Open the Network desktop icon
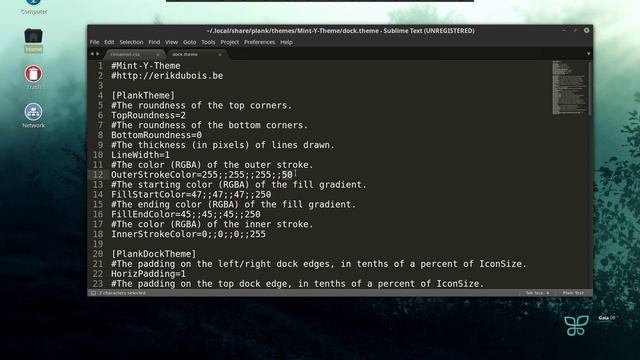 33,116
